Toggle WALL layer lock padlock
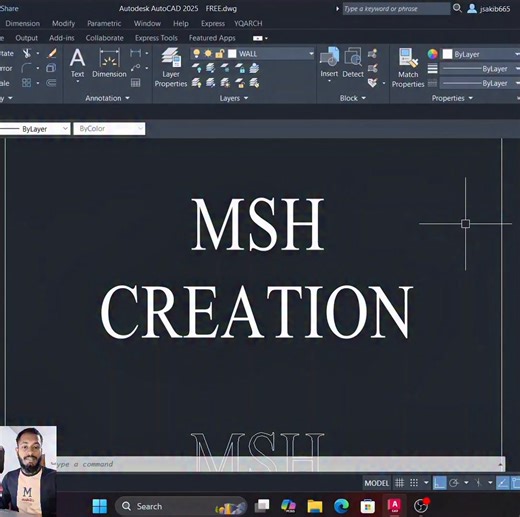The height and width of the screenshot is (517, 520). click(219, 53)
